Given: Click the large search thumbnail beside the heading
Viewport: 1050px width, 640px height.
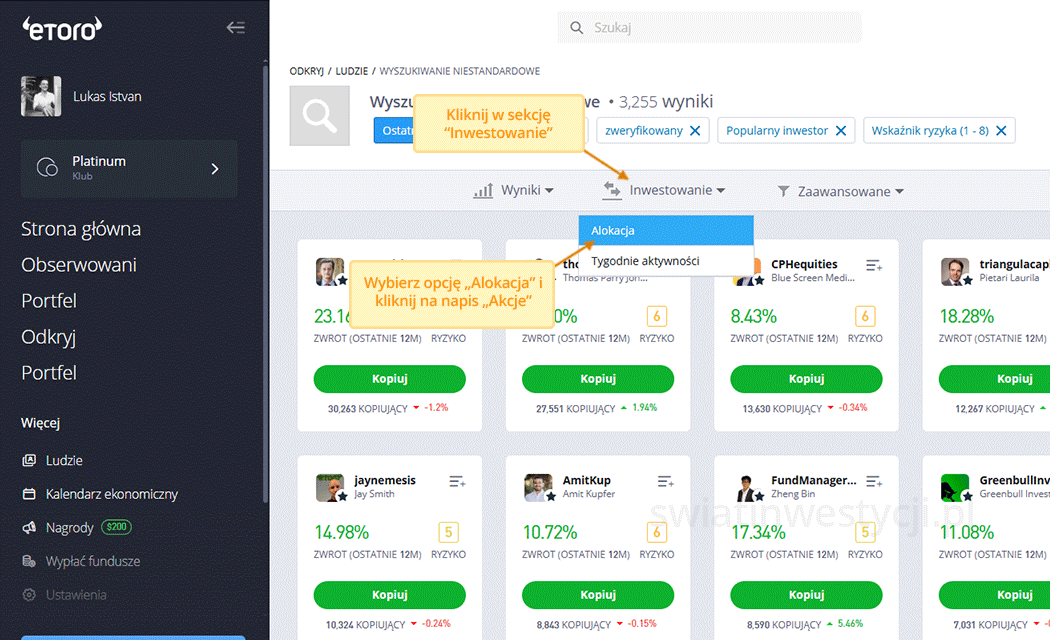Looking at the screenshot, I should pos(319,116).
